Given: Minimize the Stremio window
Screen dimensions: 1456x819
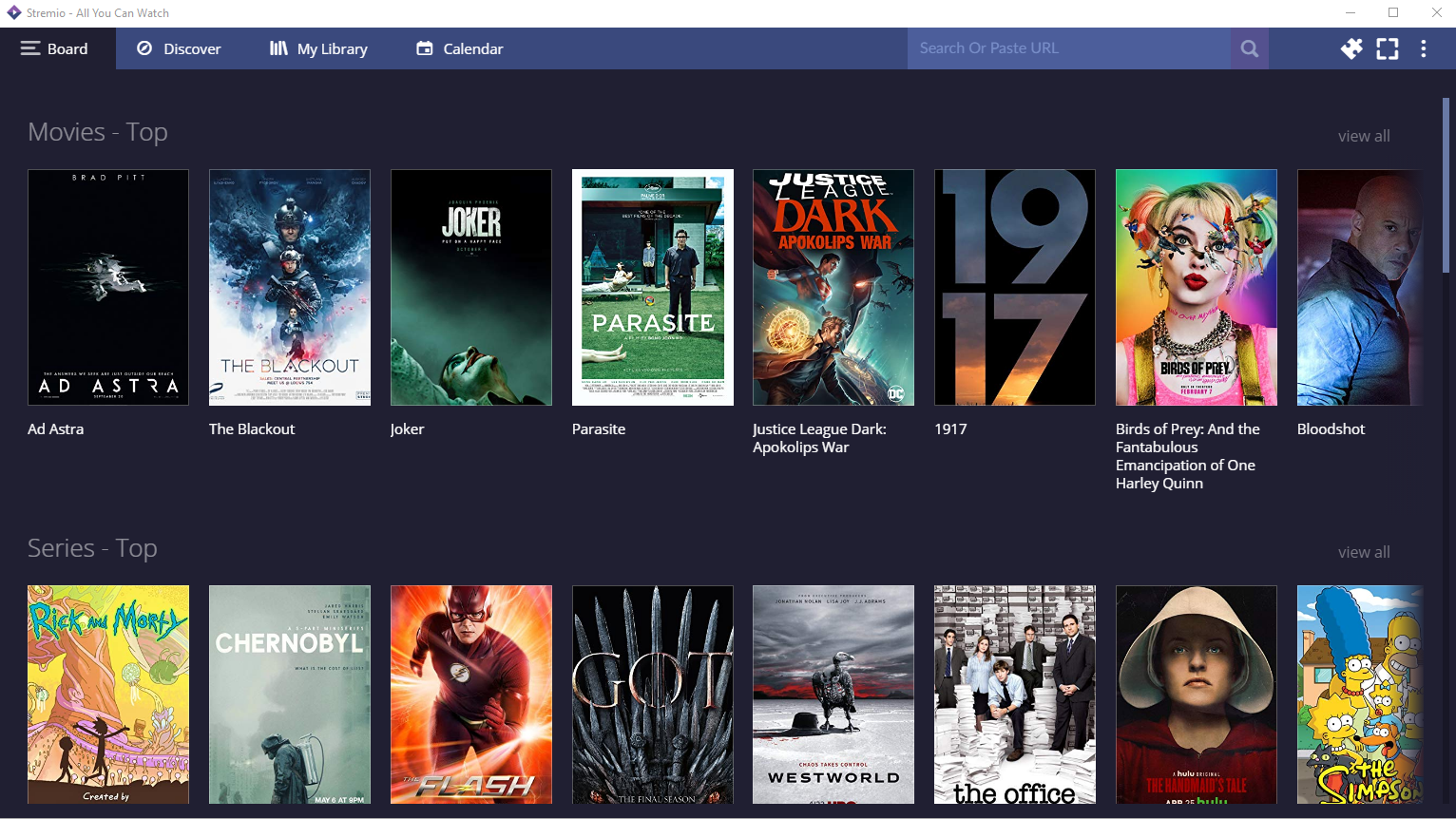Looking at the screenshot, I should pos(1350,12).
